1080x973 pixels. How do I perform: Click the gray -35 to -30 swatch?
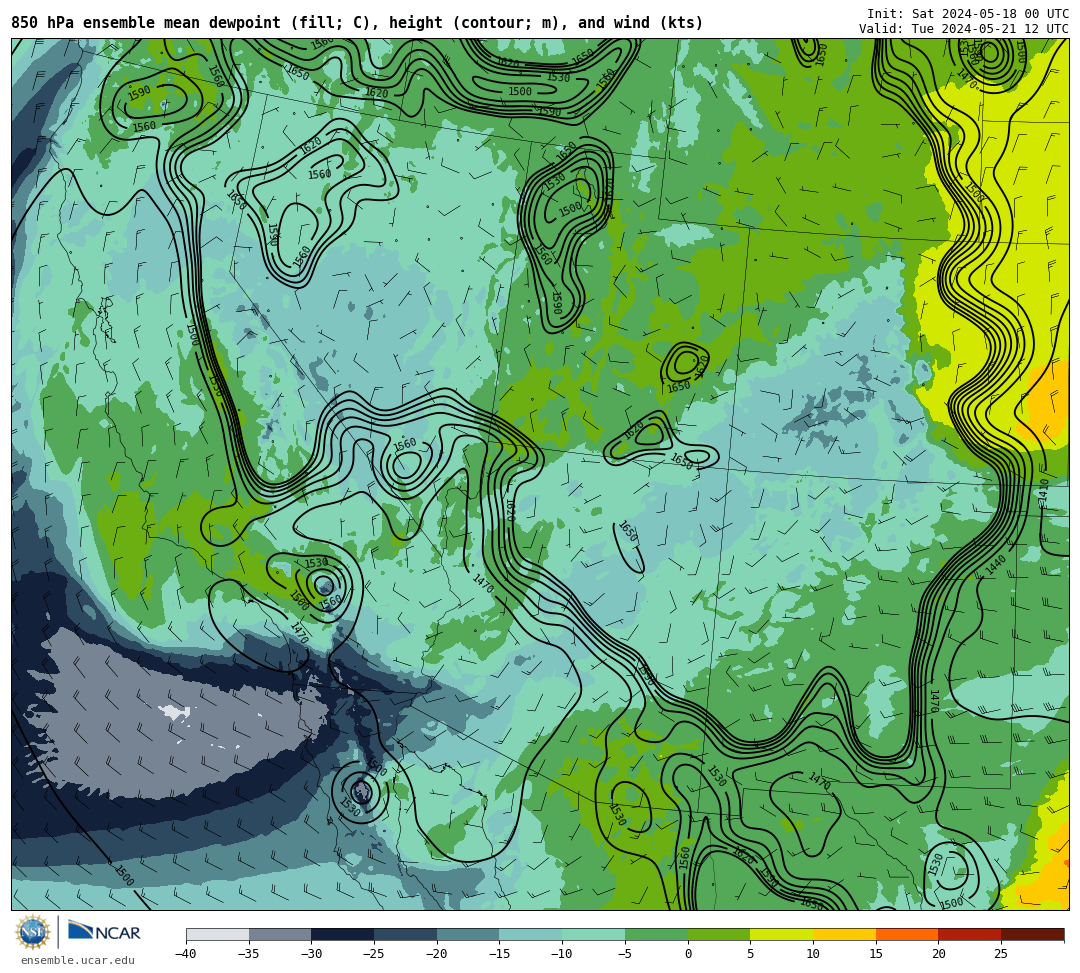click(x=280, y=934)
